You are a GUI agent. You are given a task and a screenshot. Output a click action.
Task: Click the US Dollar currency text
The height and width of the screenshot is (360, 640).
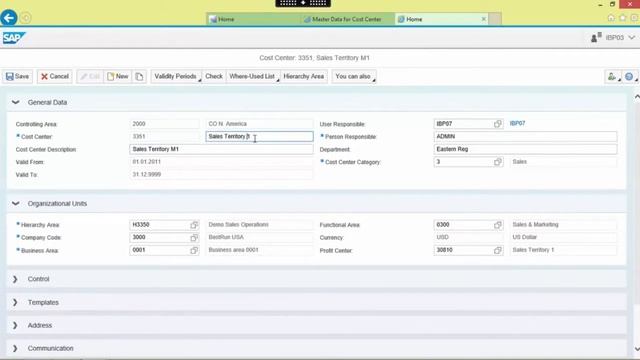524,237
